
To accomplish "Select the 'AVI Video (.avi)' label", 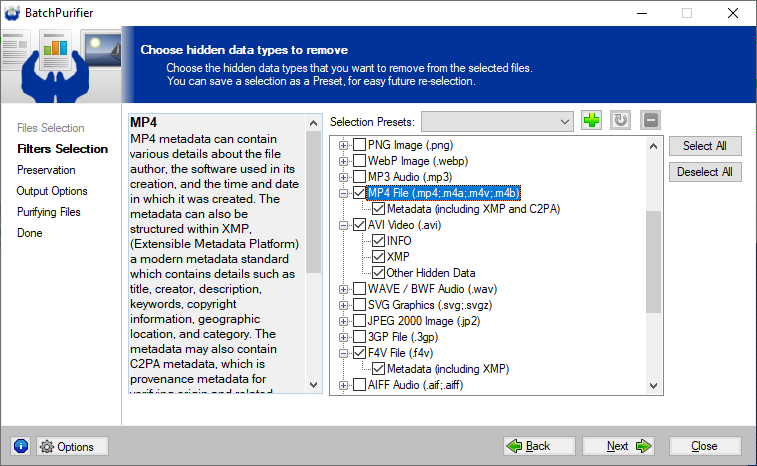I will 404,225.
